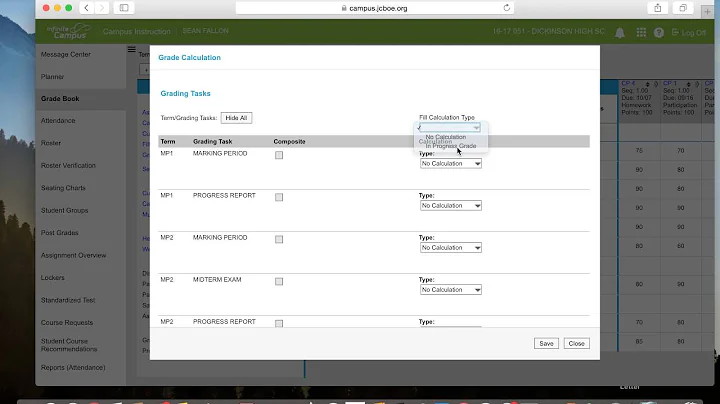
Task: Click the SEAN FALLON name in header
Action: pyautogui.click(x=205, y=31)
